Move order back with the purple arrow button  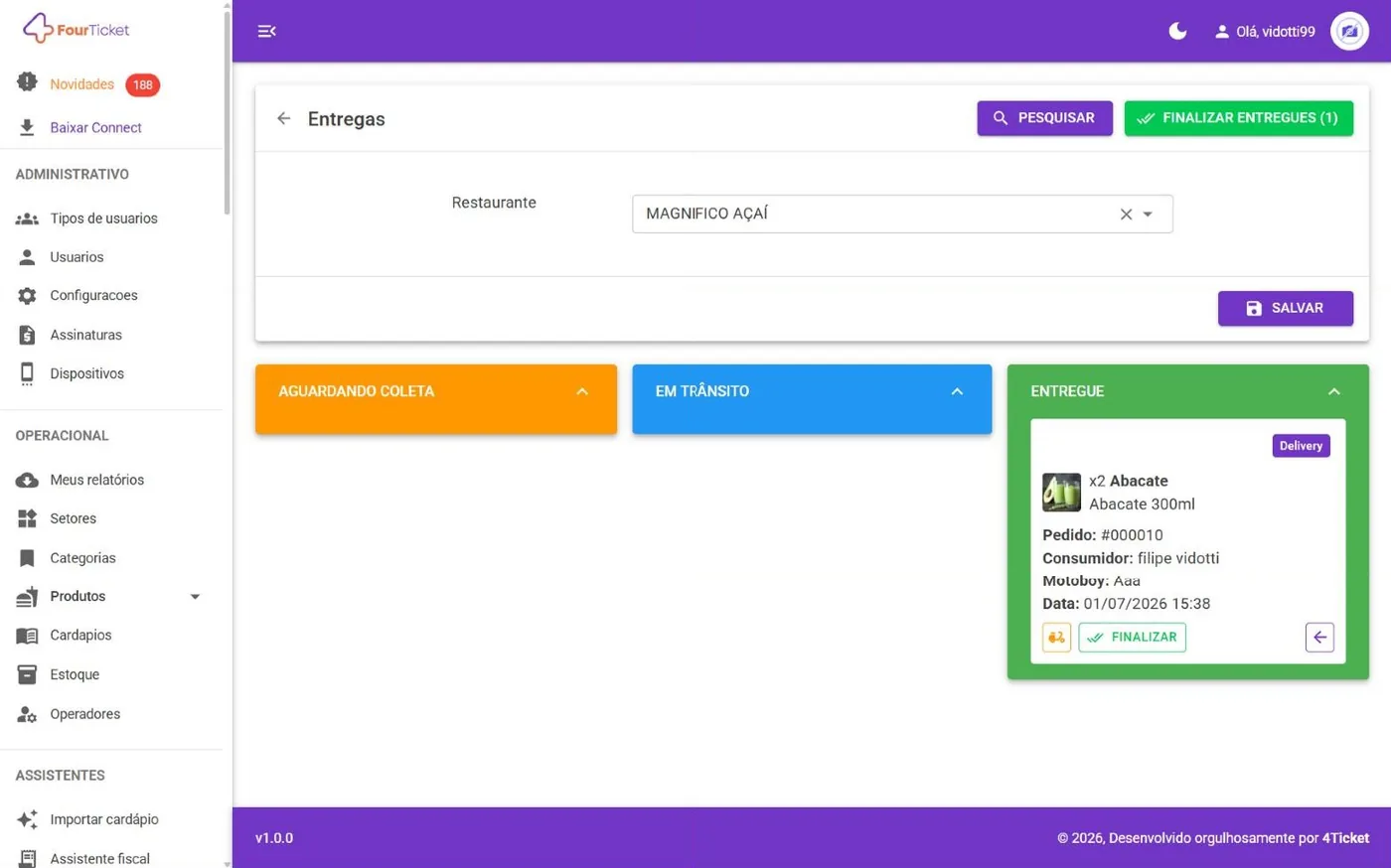point(1319,637)
